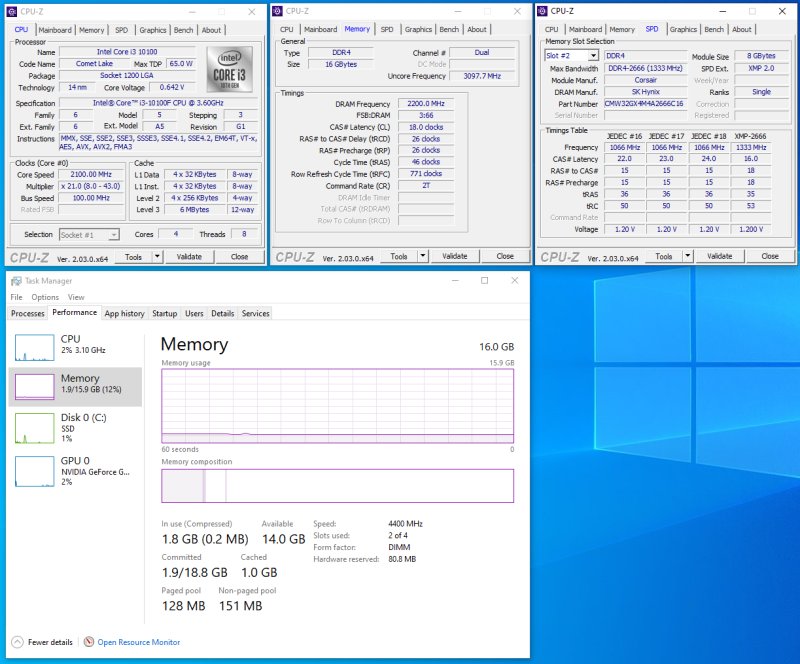Click the Task Manager title bar icon

tap(17, 280)
